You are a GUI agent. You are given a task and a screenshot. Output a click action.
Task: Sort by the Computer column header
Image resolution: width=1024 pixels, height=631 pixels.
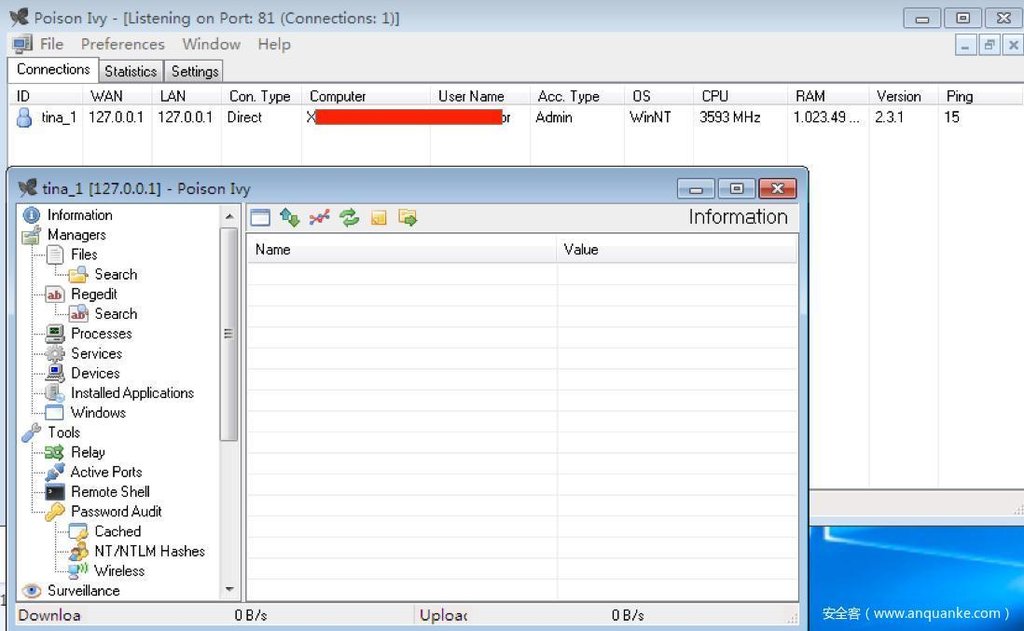[x=366, y=96]
